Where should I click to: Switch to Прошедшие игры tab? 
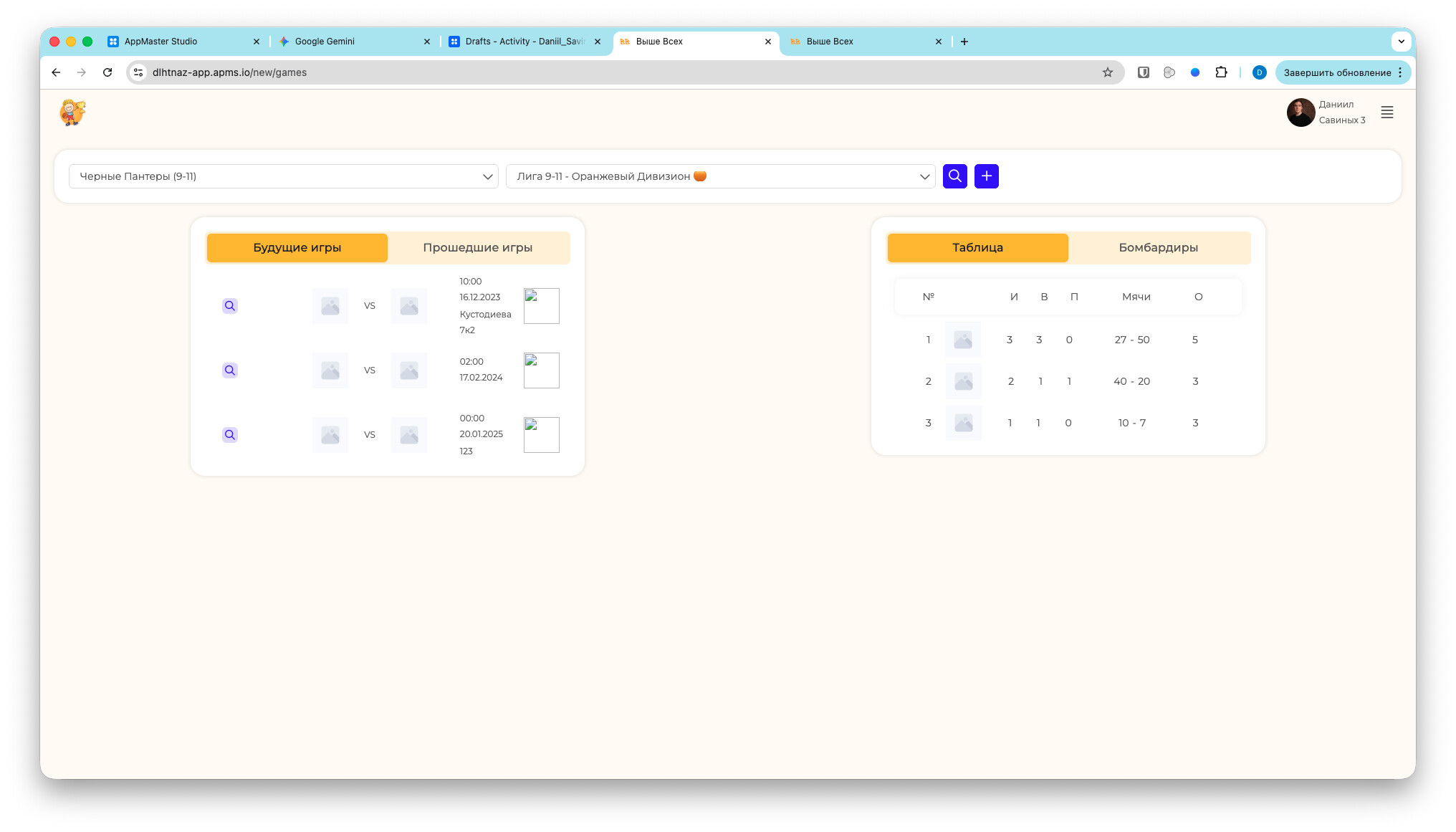pos(477,248)
